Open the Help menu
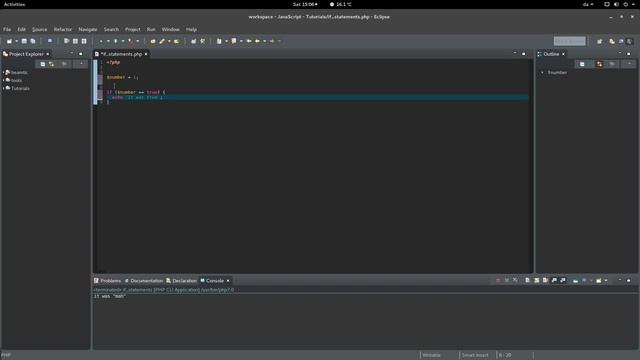This screenshot has height=360, width=640. point(191,29)
